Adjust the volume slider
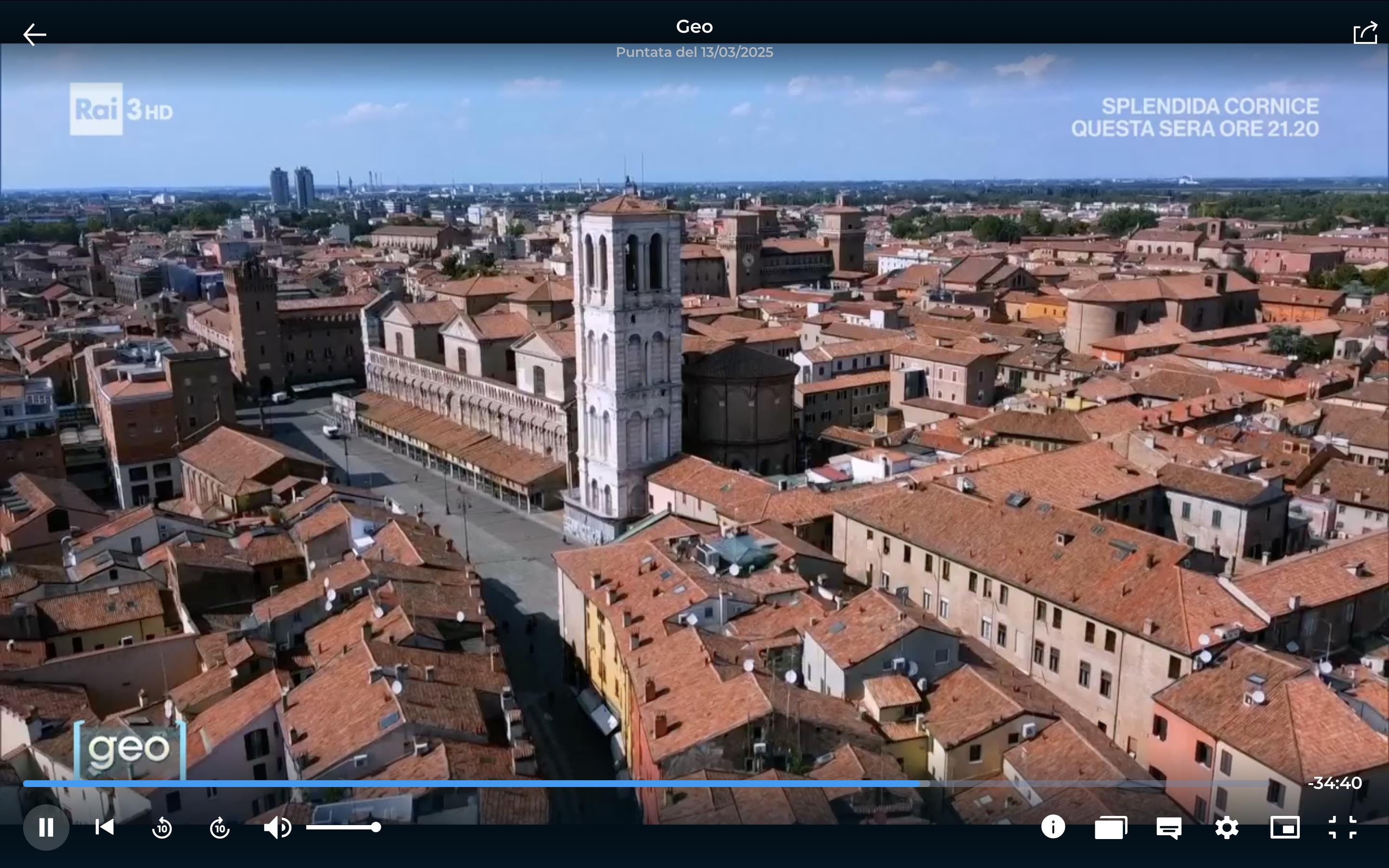 click(x=343, y=827)
